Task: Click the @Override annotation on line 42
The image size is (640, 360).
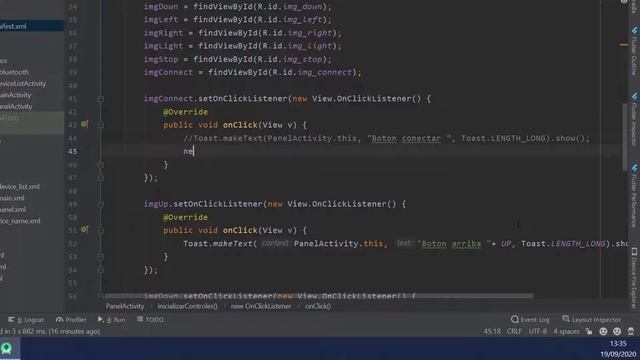Action: point(185,112)
